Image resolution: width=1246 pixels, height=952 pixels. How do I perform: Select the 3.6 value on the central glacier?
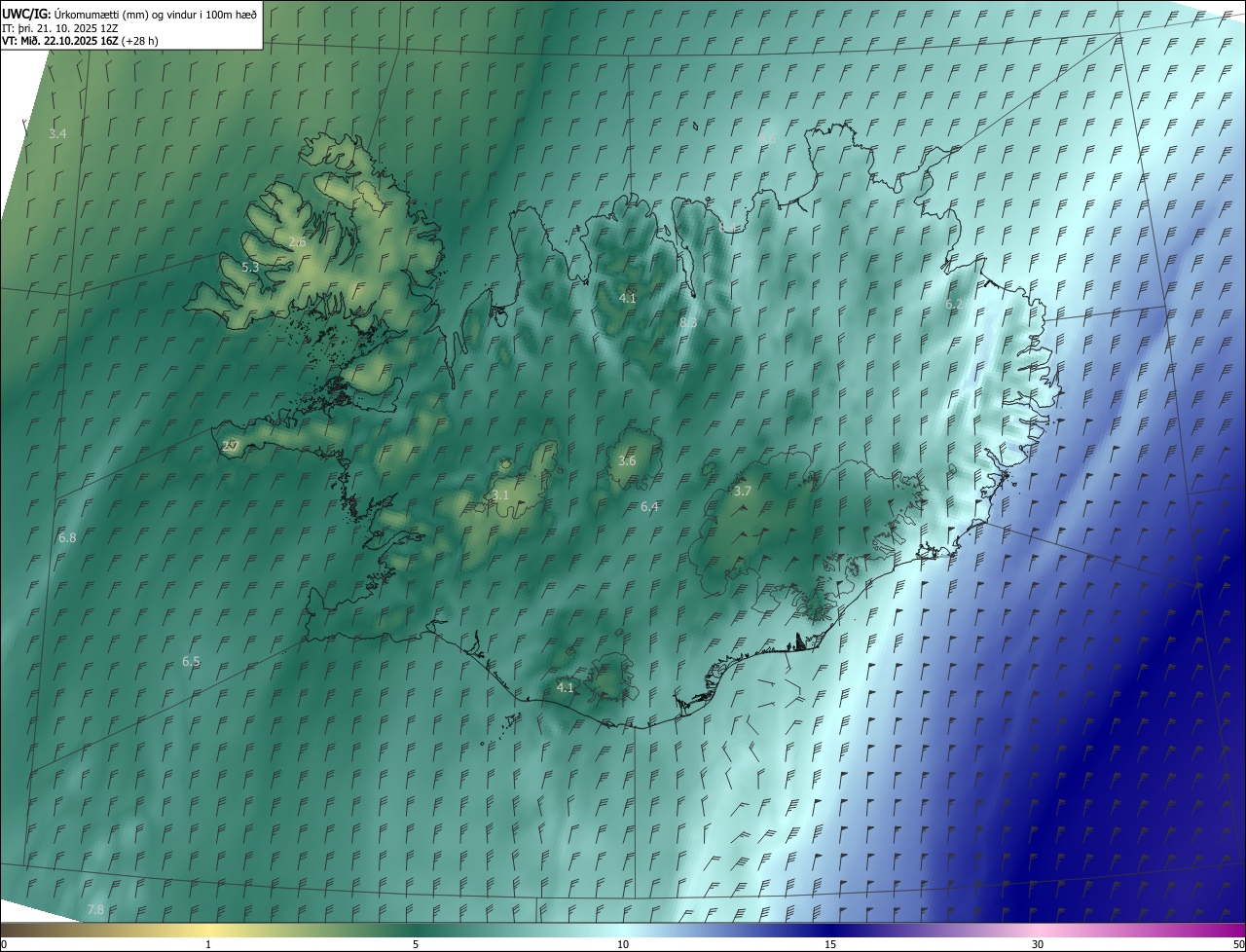coord(627,460)
